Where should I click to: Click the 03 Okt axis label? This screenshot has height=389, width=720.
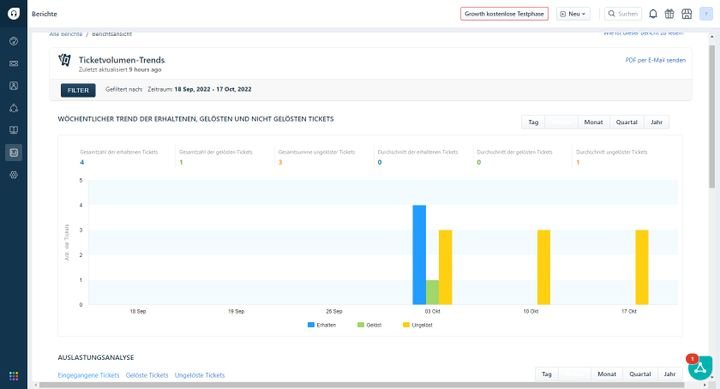pyautogui.click(x=432, y=311)
